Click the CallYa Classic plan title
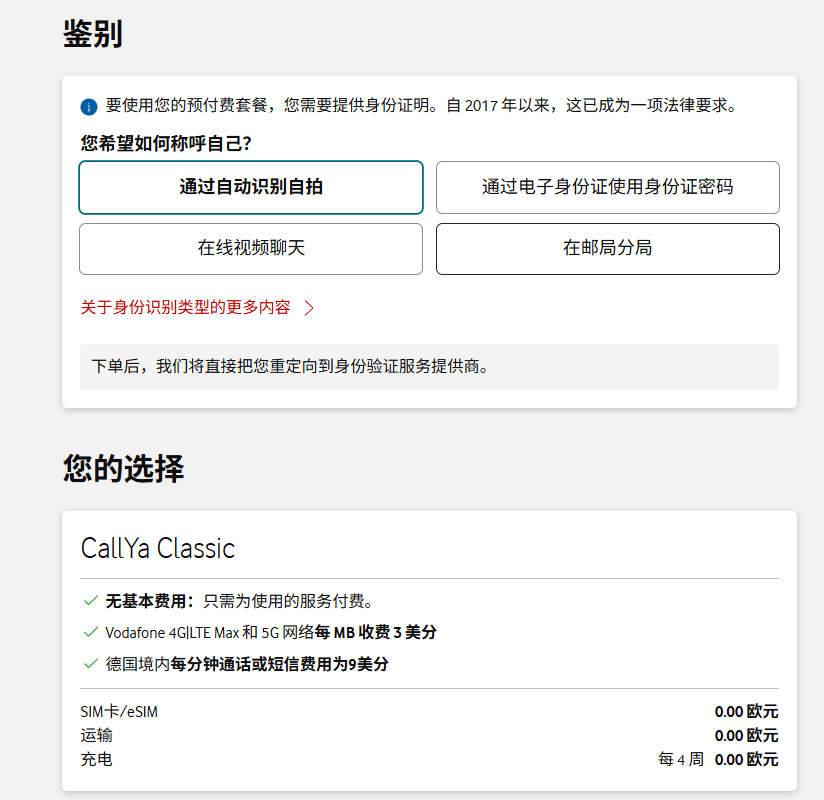 [x=158, y=548]
